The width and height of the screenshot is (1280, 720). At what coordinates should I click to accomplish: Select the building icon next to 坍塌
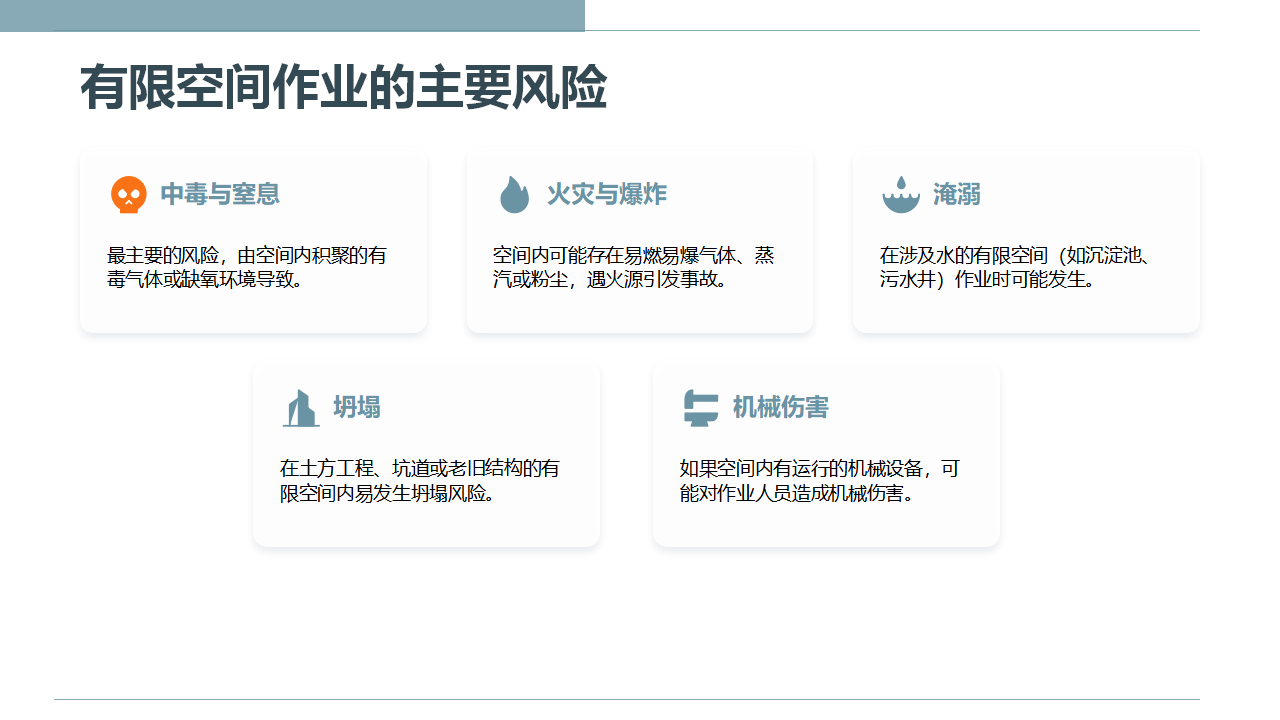[300, 408]
